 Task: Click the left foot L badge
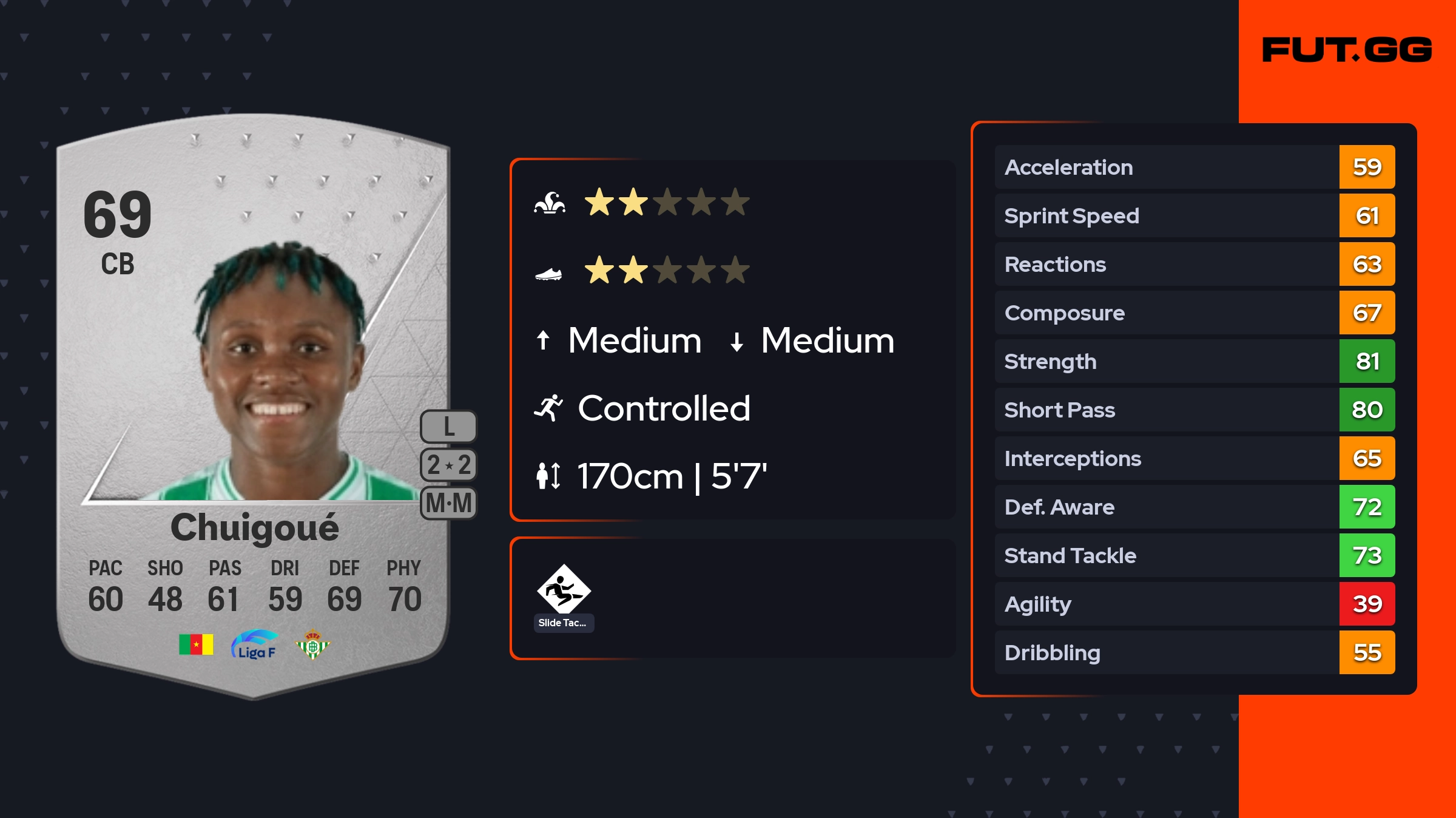click(x=449, y=427)
